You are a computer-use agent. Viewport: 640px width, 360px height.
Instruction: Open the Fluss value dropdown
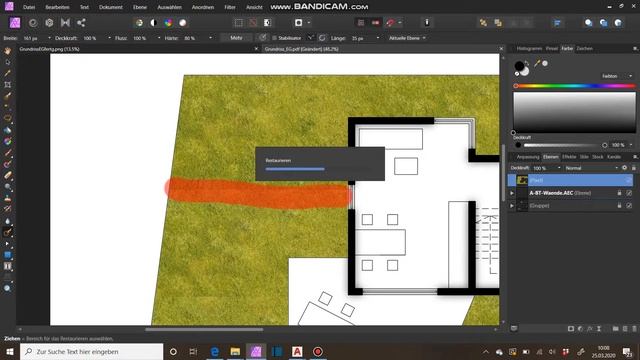click(159, 38)
